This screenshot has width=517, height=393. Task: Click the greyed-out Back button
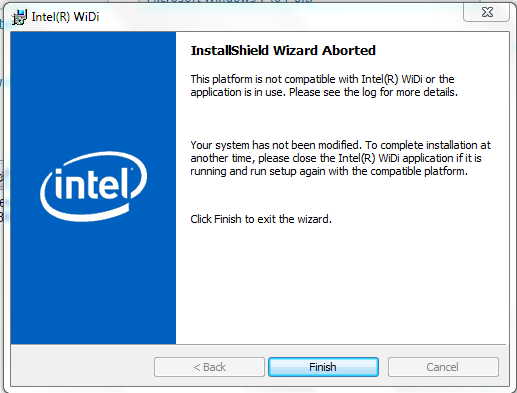[x=209, y=367]
